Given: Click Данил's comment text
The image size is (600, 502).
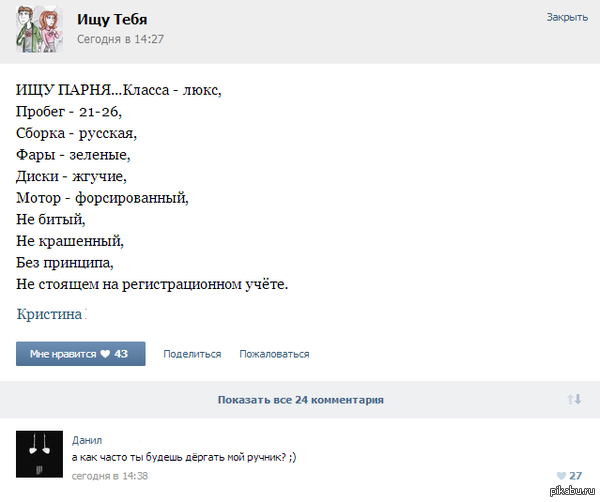Looking at the screenshot, I should pos(184,458).
